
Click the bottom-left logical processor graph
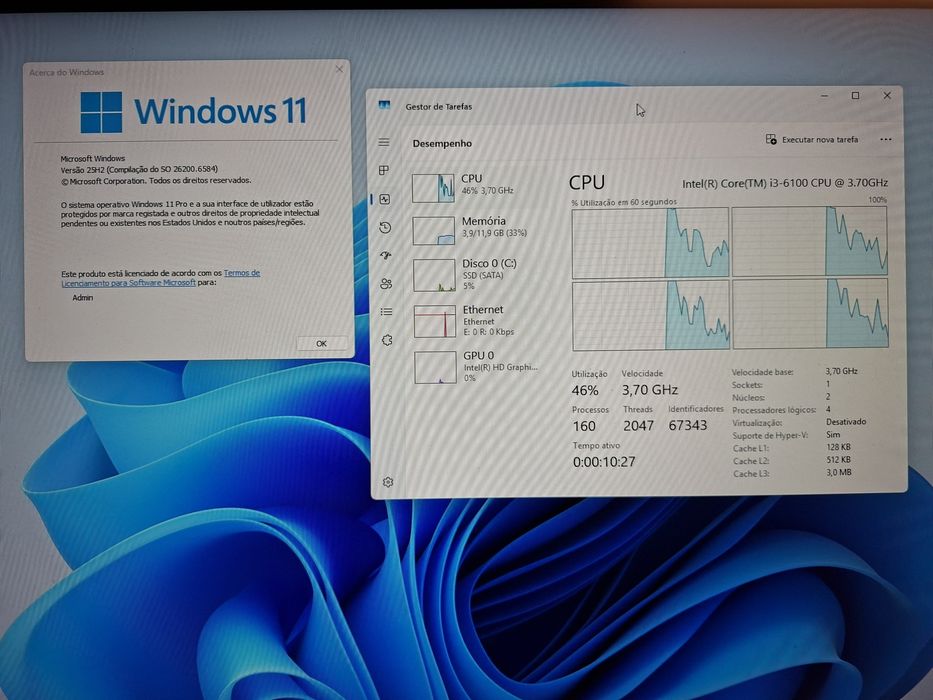651,315
